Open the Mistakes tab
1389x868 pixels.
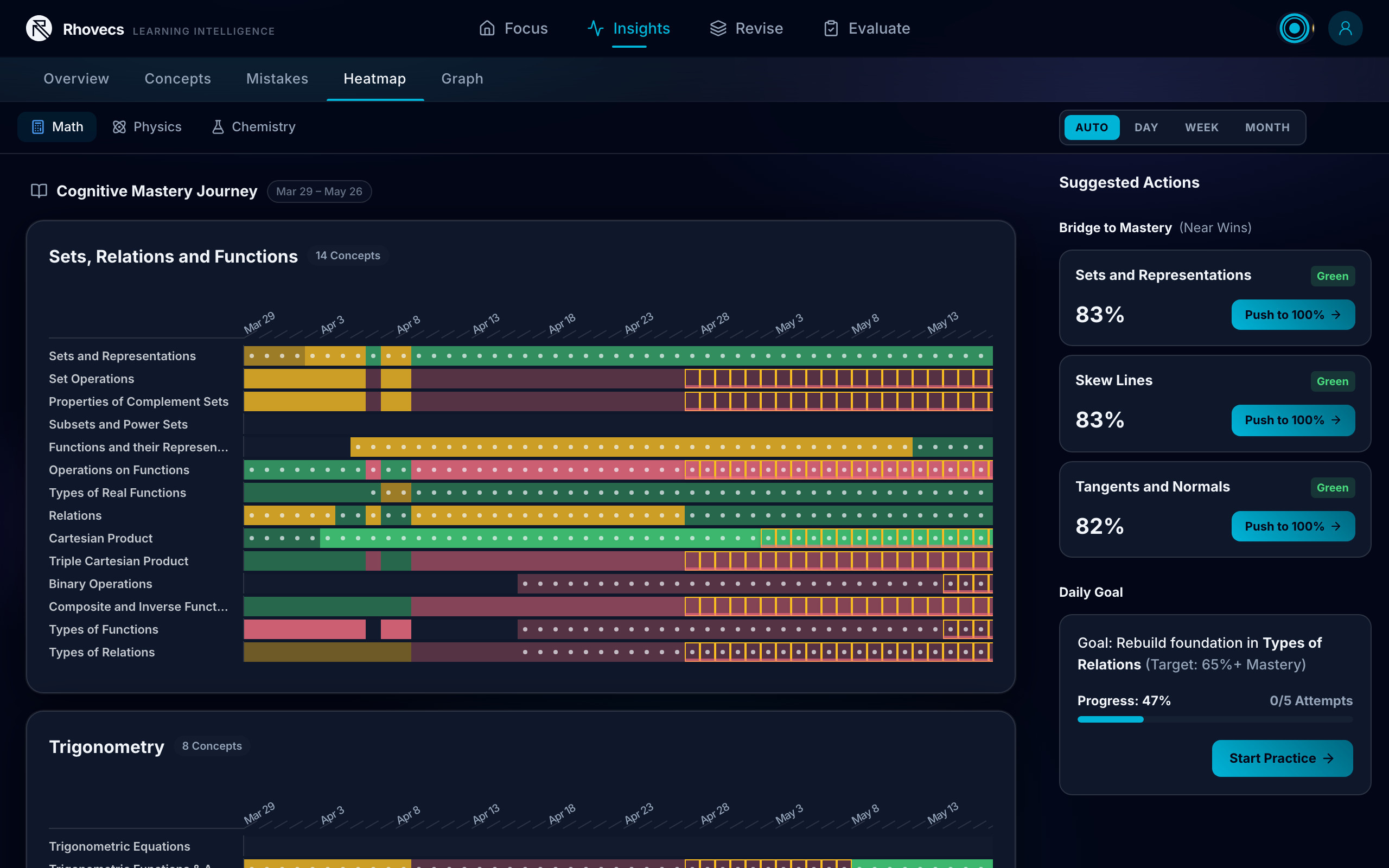[277, 79]
